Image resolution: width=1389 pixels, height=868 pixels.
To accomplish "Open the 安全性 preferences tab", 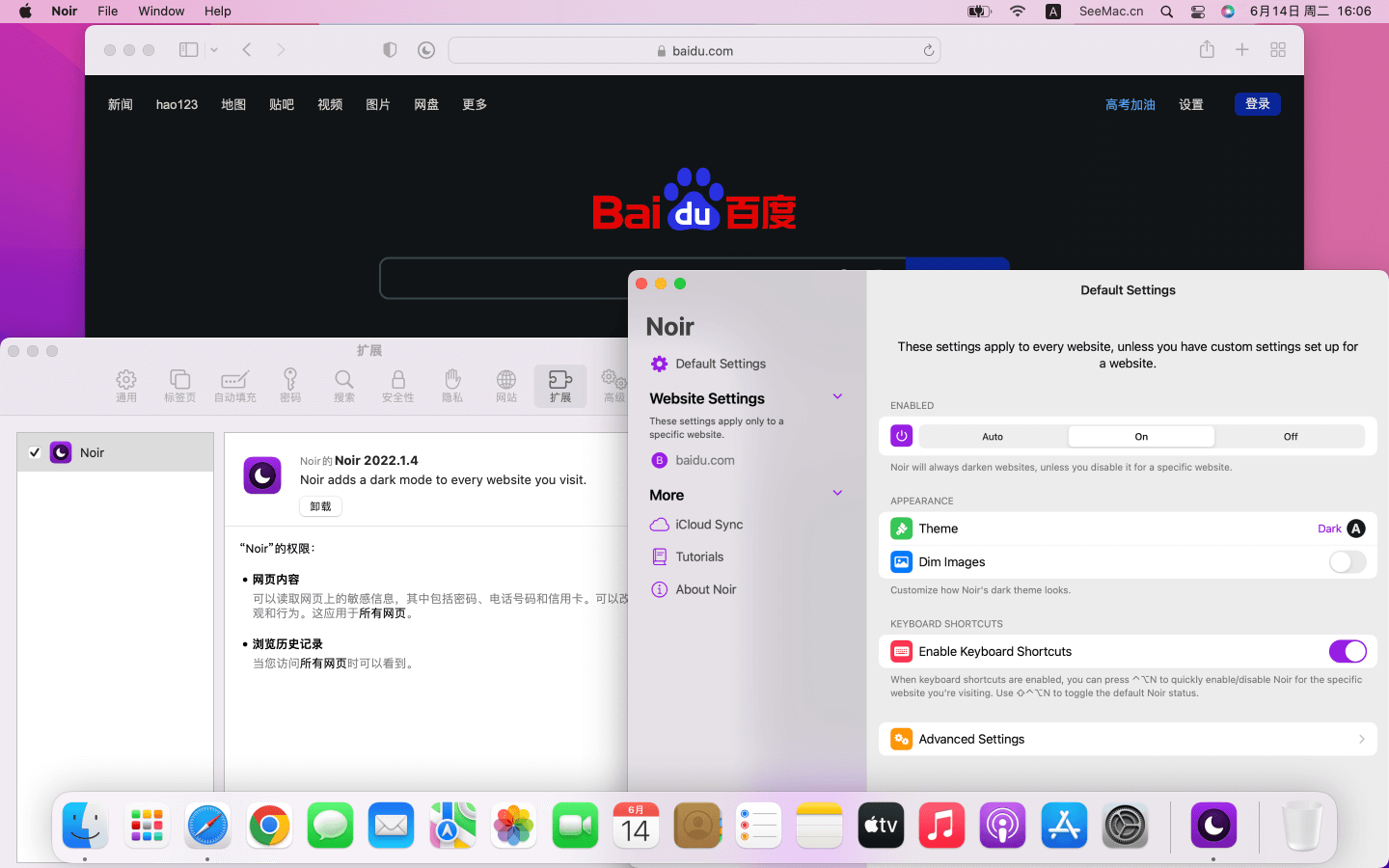I will click(398, 386).
